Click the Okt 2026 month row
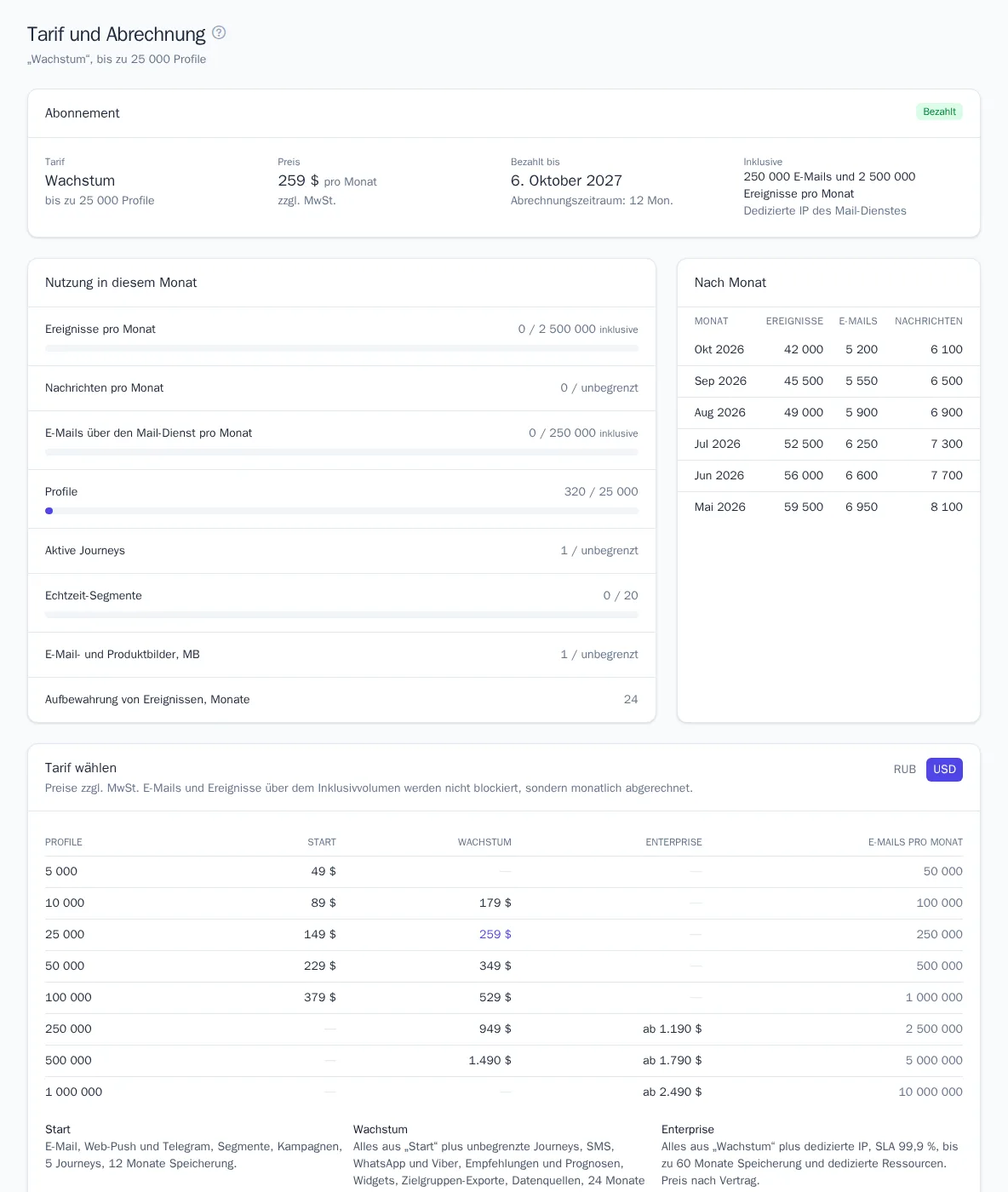The height and width of the screenshot is (1192, 1008). [x=828, y=350]
